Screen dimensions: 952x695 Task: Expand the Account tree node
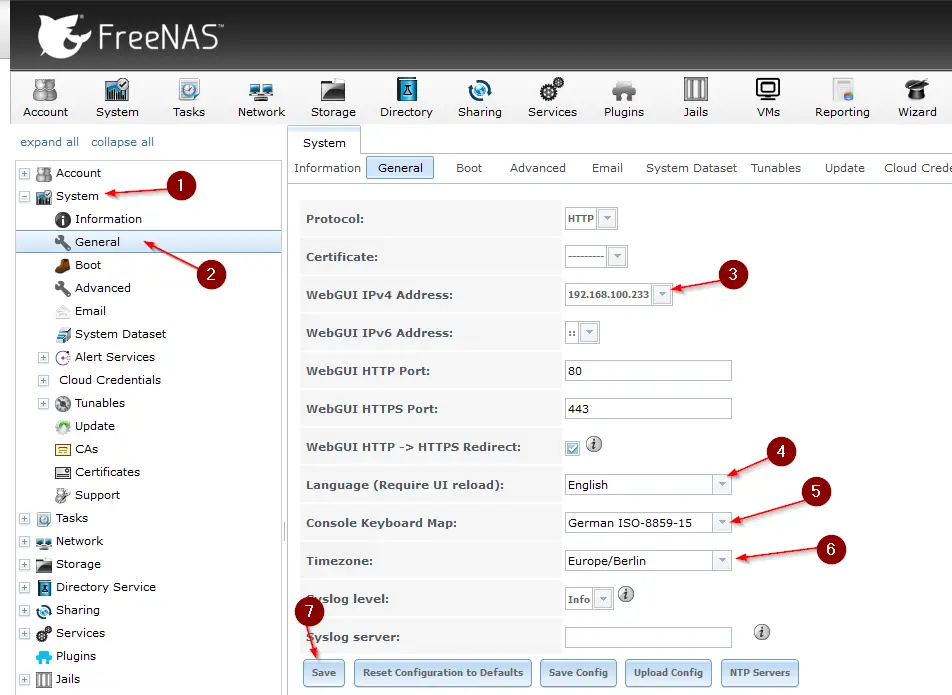click(x=24, y=174)
